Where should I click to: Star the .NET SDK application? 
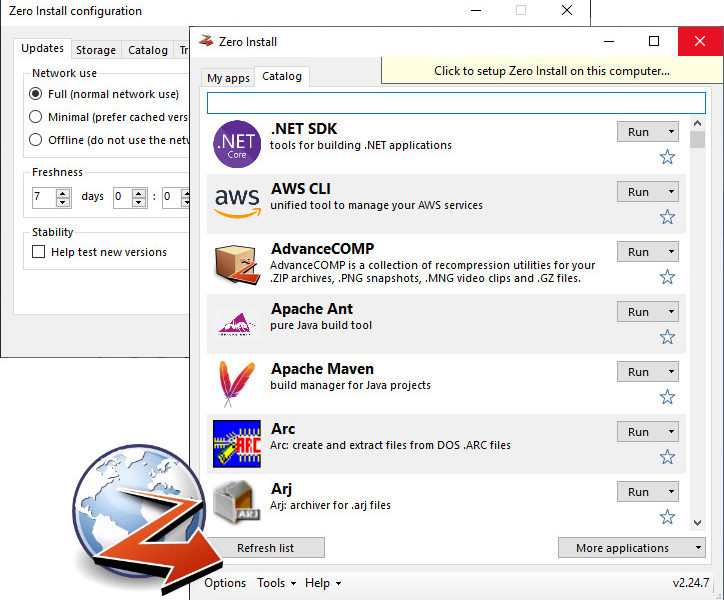(667, 157)
